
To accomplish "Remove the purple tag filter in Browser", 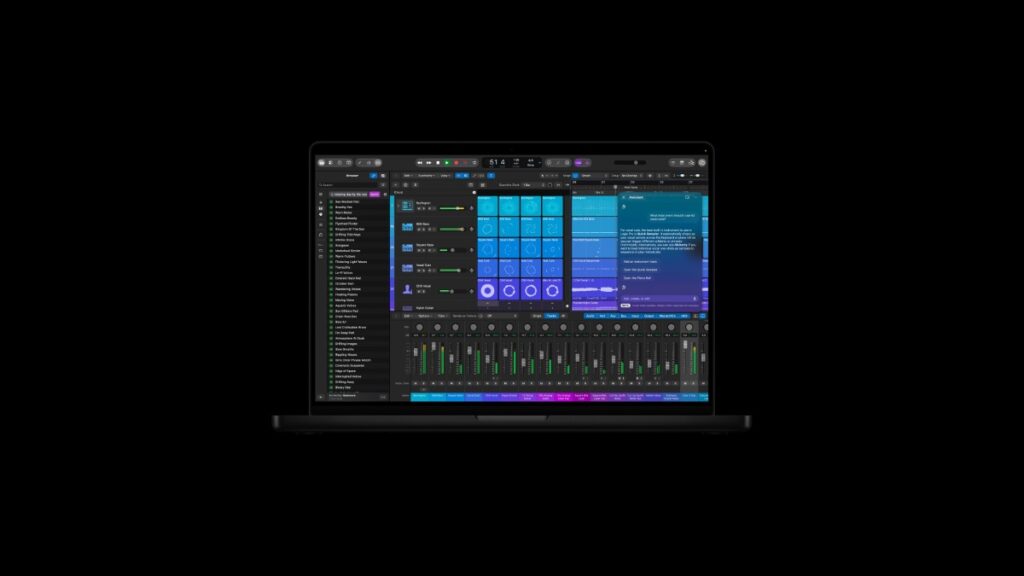I will click(x=375, y=195).
